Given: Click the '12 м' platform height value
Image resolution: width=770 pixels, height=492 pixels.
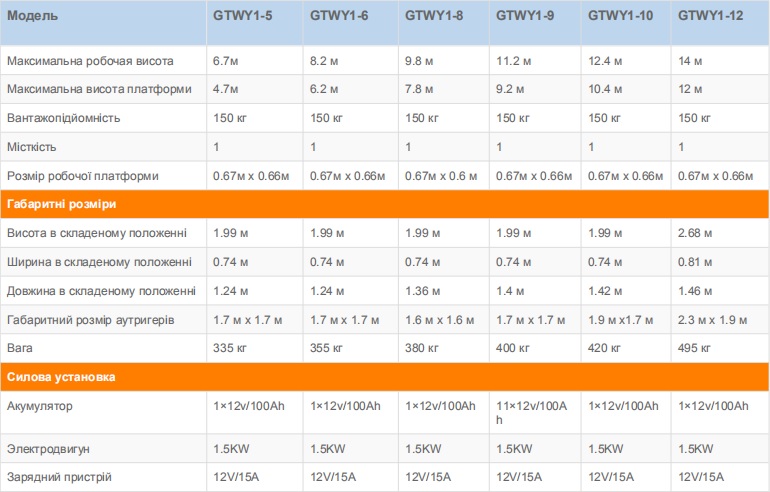Looking at the screenshot, I should click(x=689, y=89).
